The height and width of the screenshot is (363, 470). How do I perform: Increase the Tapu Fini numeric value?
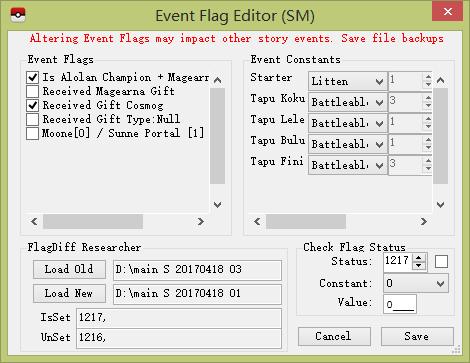[x=428, y=161]
